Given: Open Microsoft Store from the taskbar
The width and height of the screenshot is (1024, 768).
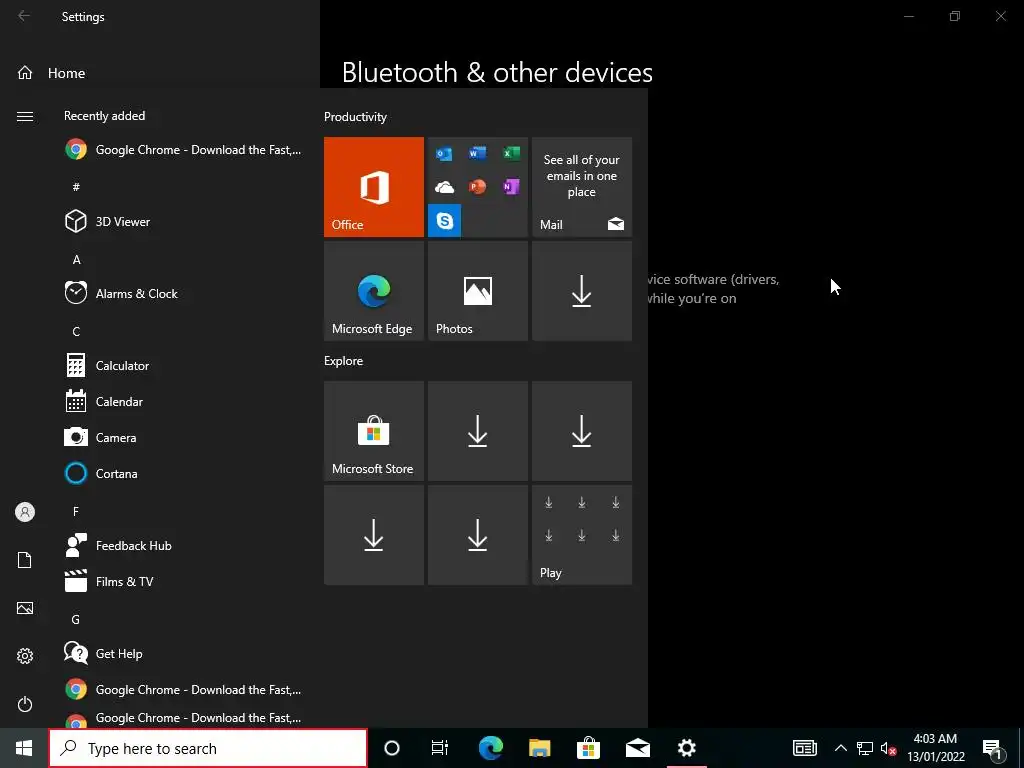Looking at the screenshot, I should [588, 748].
